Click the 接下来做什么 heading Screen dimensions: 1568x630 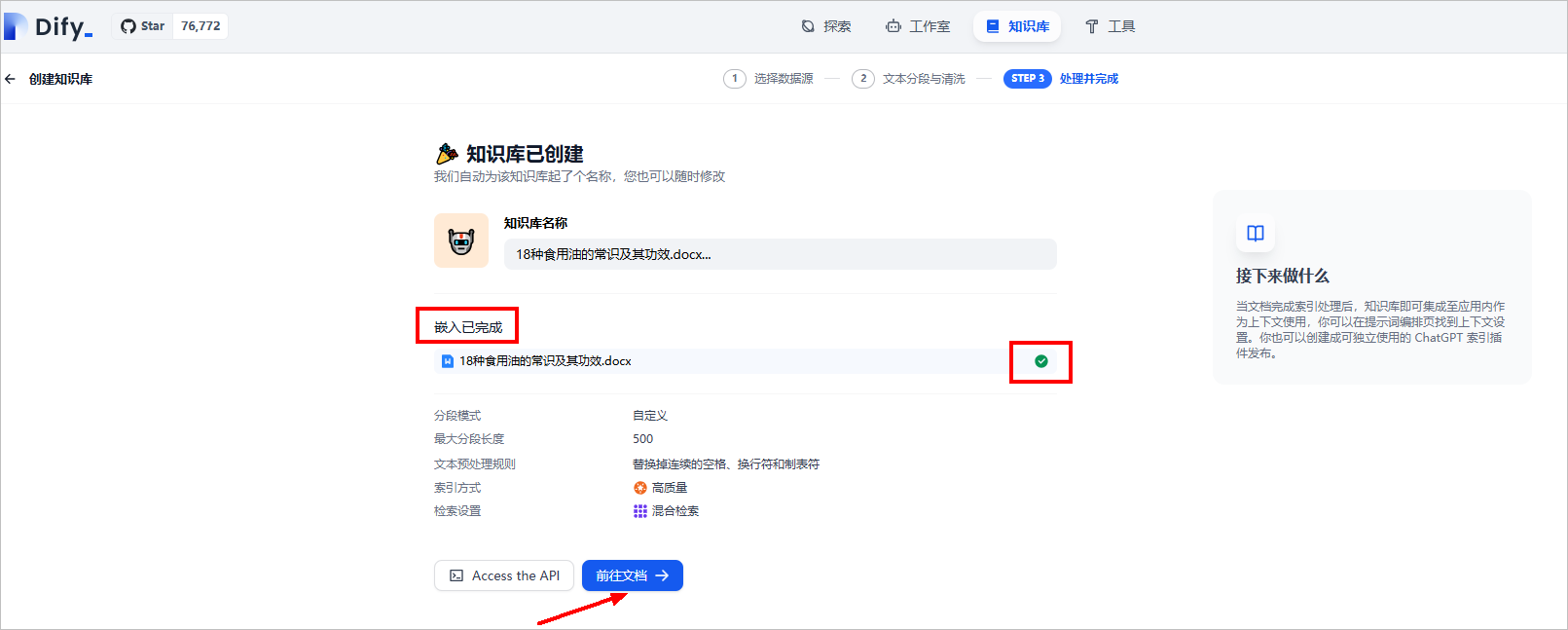[1283, 276]
